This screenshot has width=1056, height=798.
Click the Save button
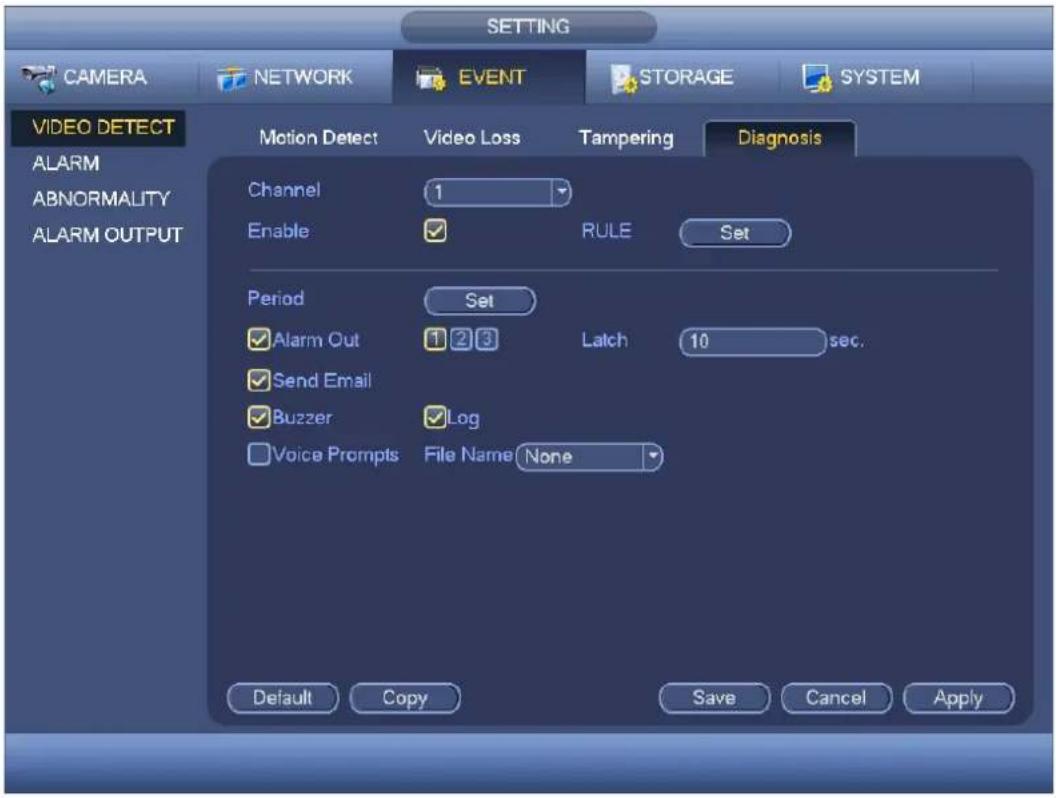tap(714, 698)
